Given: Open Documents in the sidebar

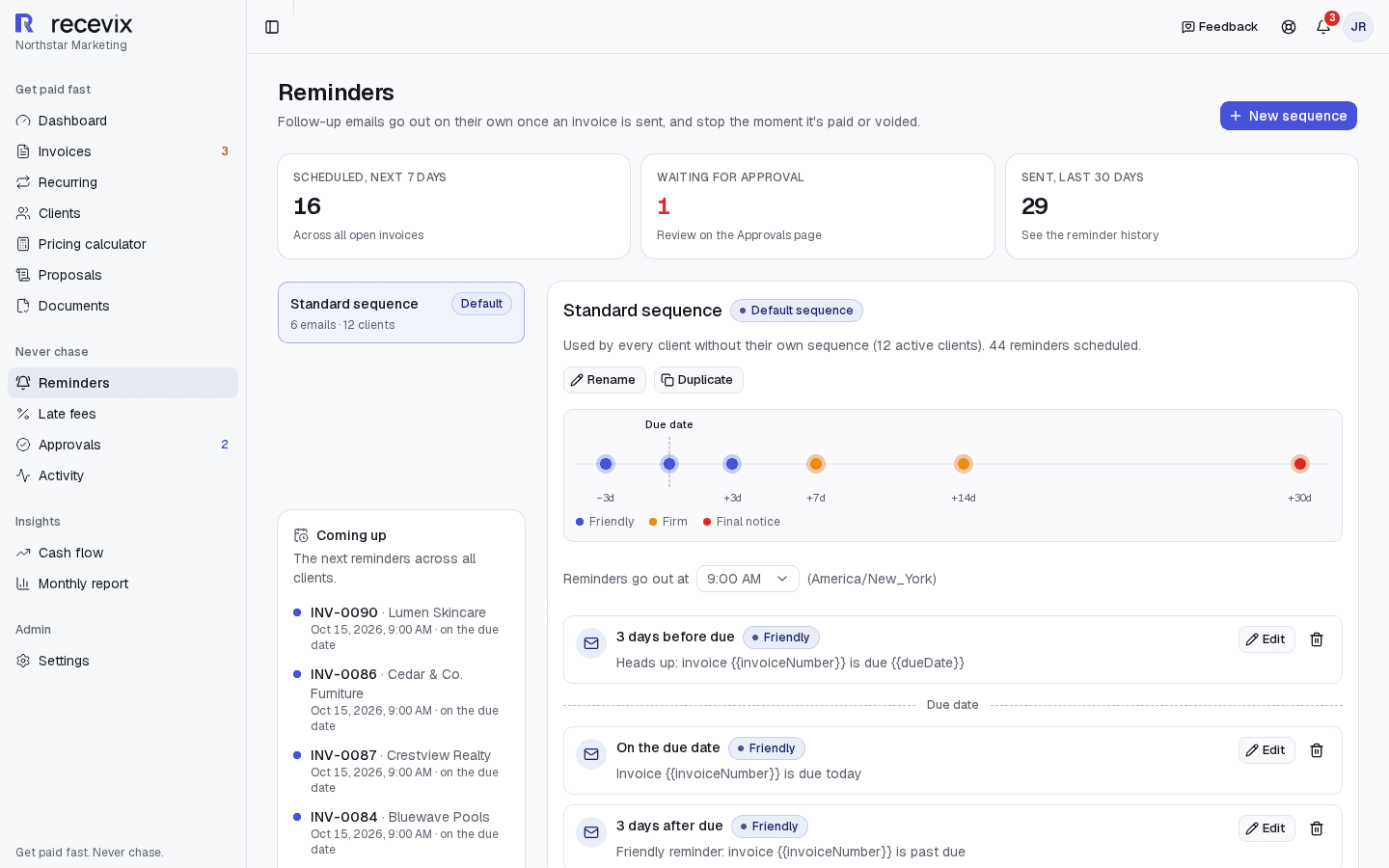Looking at the screenshot, I should coord(123,306).
